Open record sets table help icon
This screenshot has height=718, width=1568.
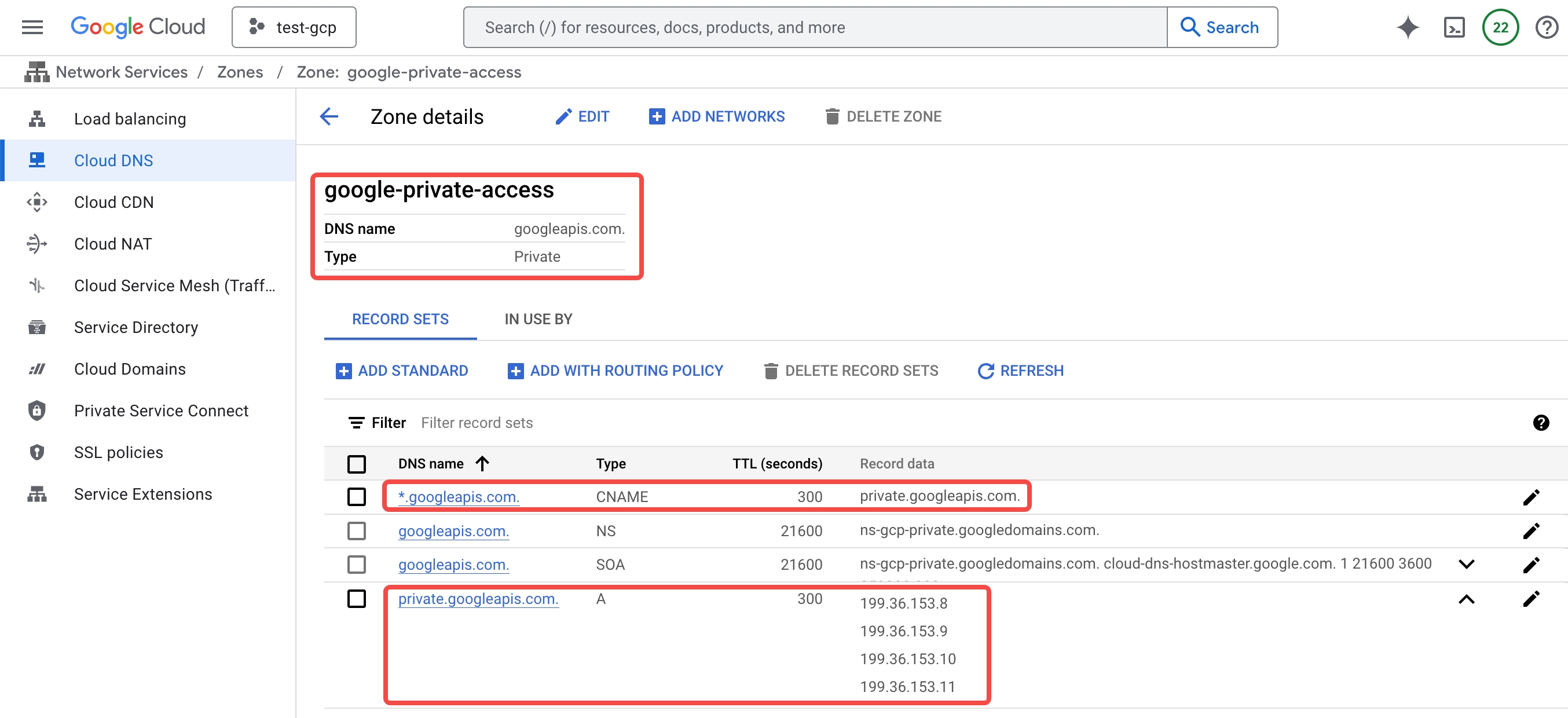[1541, 422]
